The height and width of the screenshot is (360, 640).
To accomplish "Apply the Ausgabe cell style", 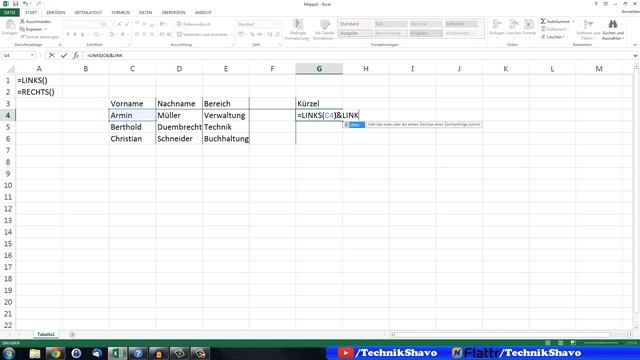I will (x=355, y=33).
